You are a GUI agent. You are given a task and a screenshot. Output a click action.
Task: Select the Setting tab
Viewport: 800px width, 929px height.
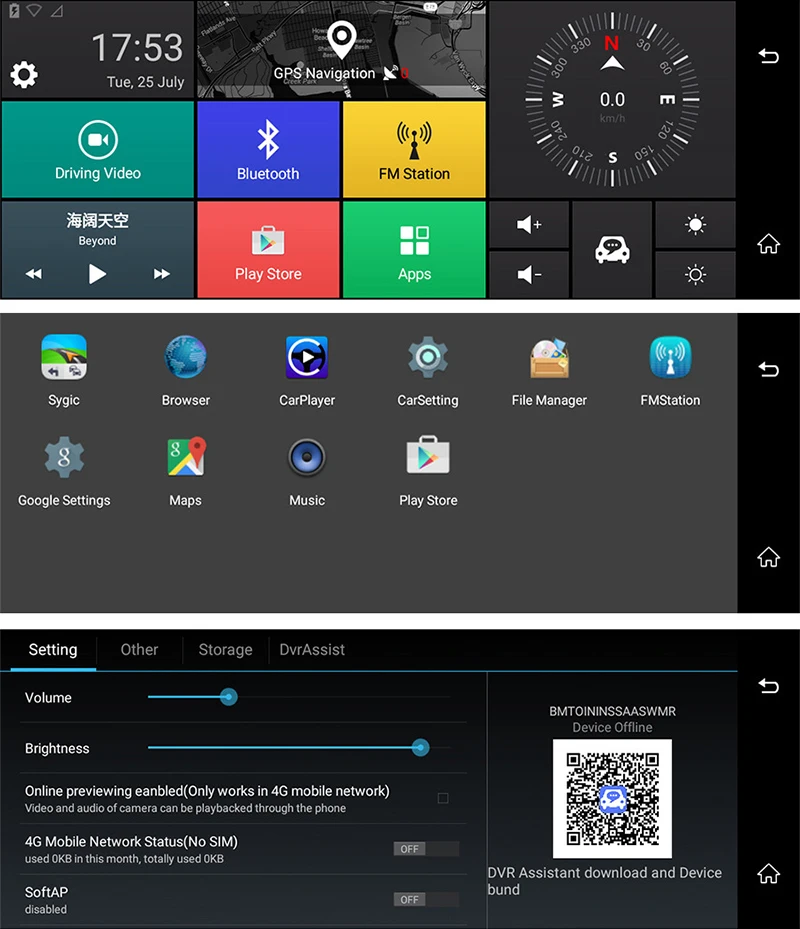click(53, 650)
